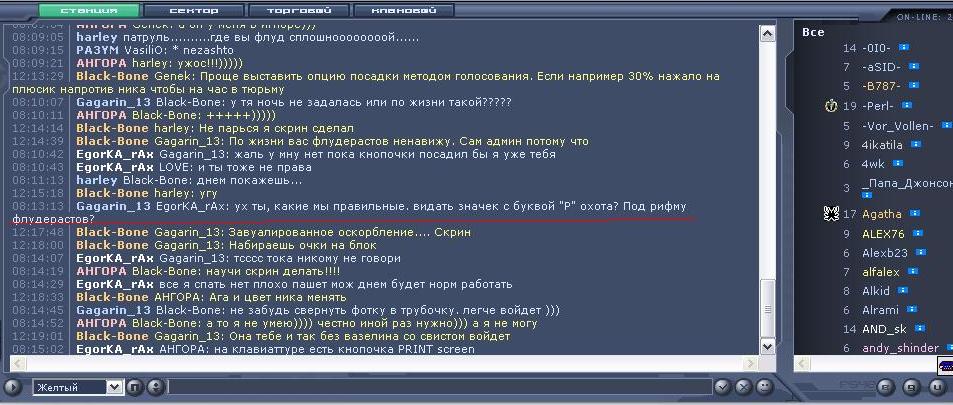953x405 pixels.
Task: Click the round button left of color dropdown
Action: click(13, 387)
